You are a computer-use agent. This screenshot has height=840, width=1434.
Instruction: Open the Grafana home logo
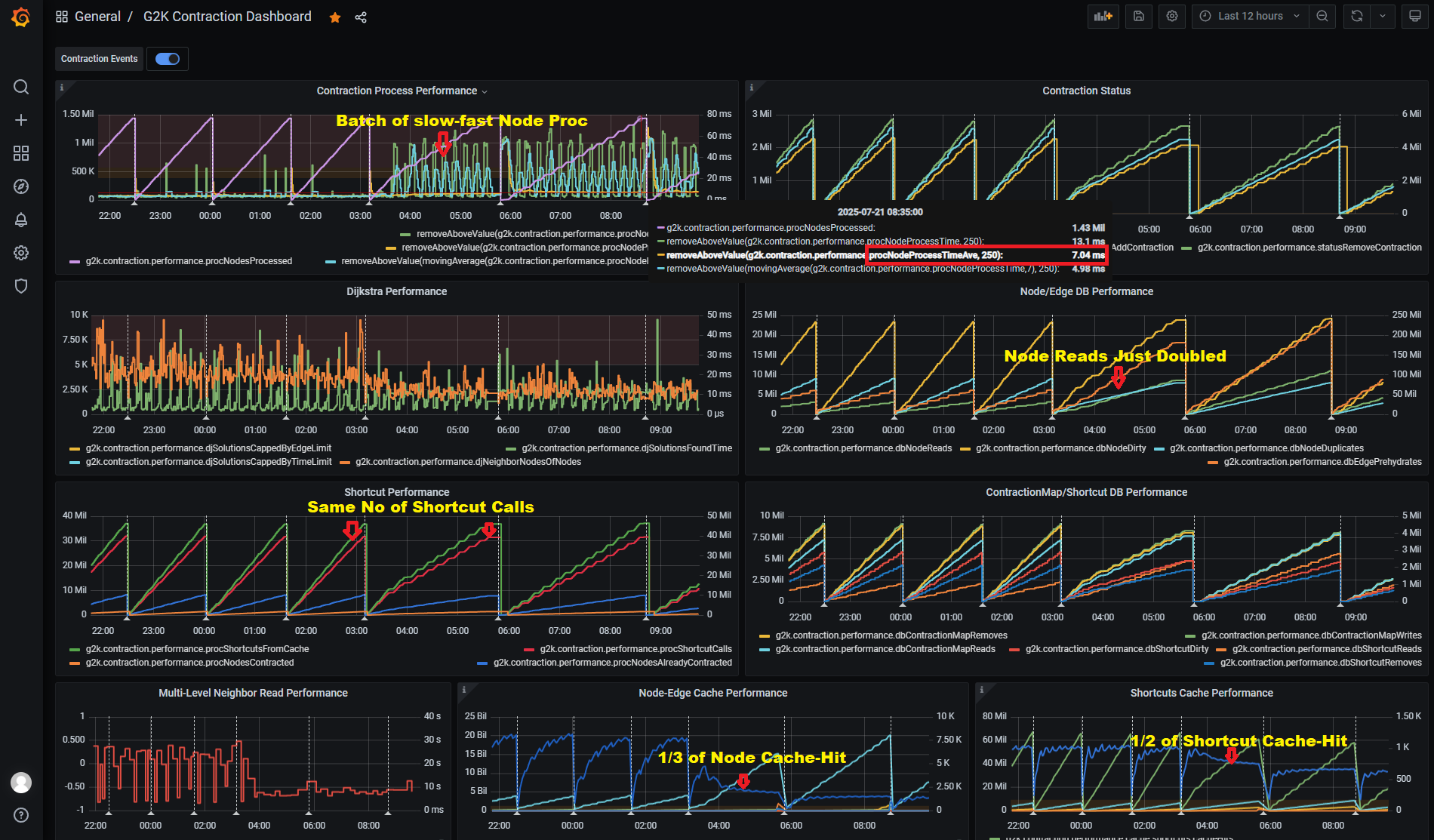[21, 17]
